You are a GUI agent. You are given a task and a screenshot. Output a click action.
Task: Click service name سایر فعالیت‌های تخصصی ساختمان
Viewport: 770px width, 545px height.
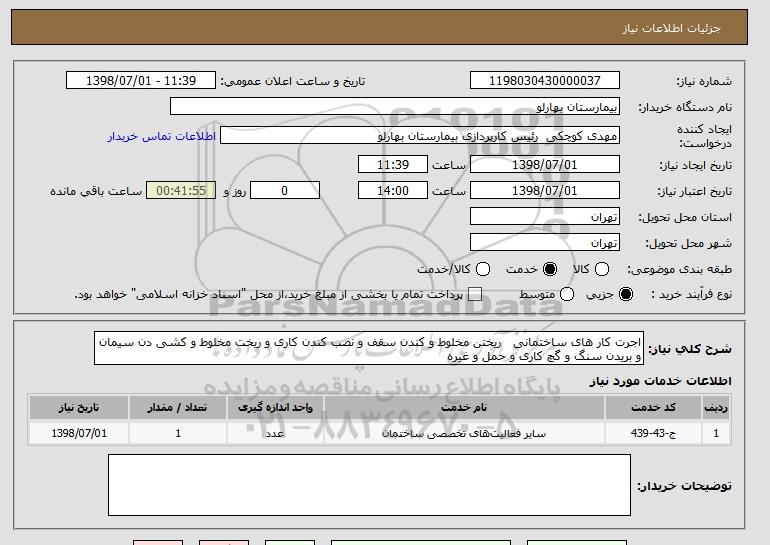pos(464,433)
